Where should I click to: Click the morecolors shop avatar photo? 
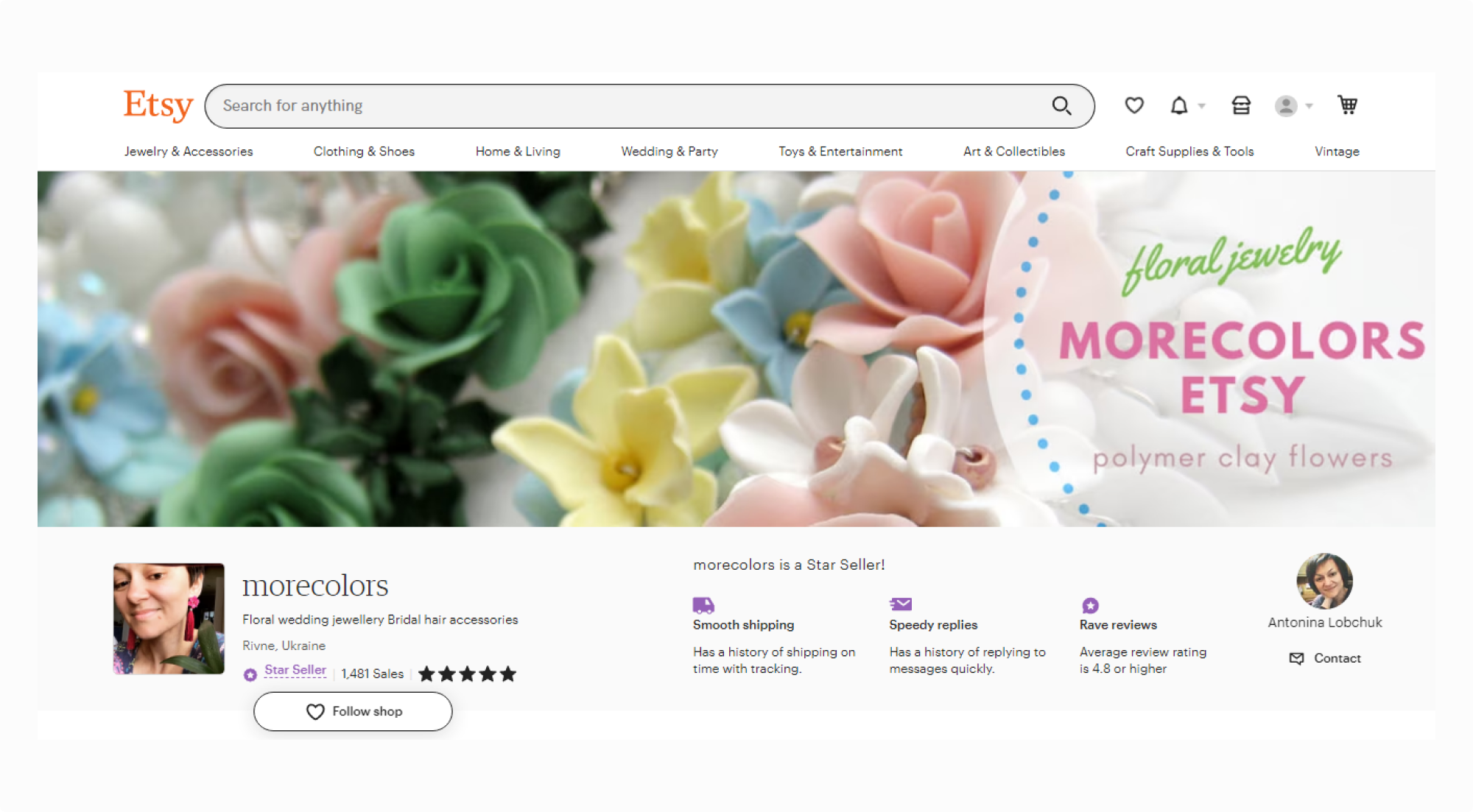point(169,618)
